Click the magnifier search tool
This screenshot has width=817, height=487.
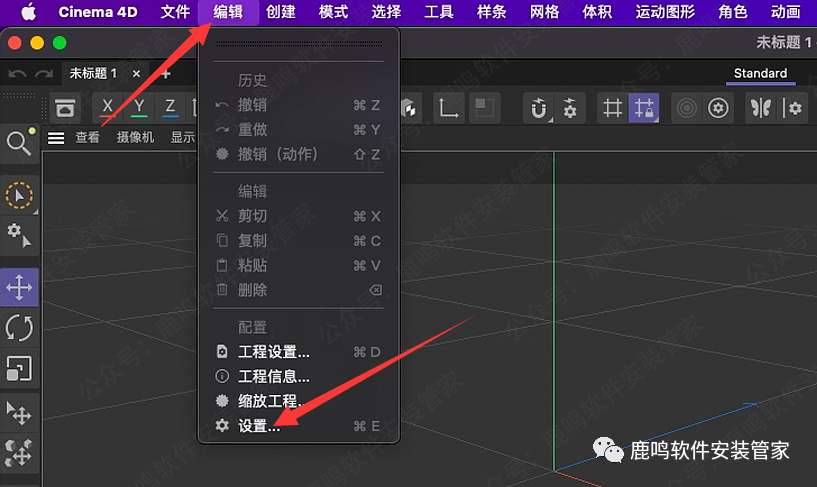[x=20, y=143]
